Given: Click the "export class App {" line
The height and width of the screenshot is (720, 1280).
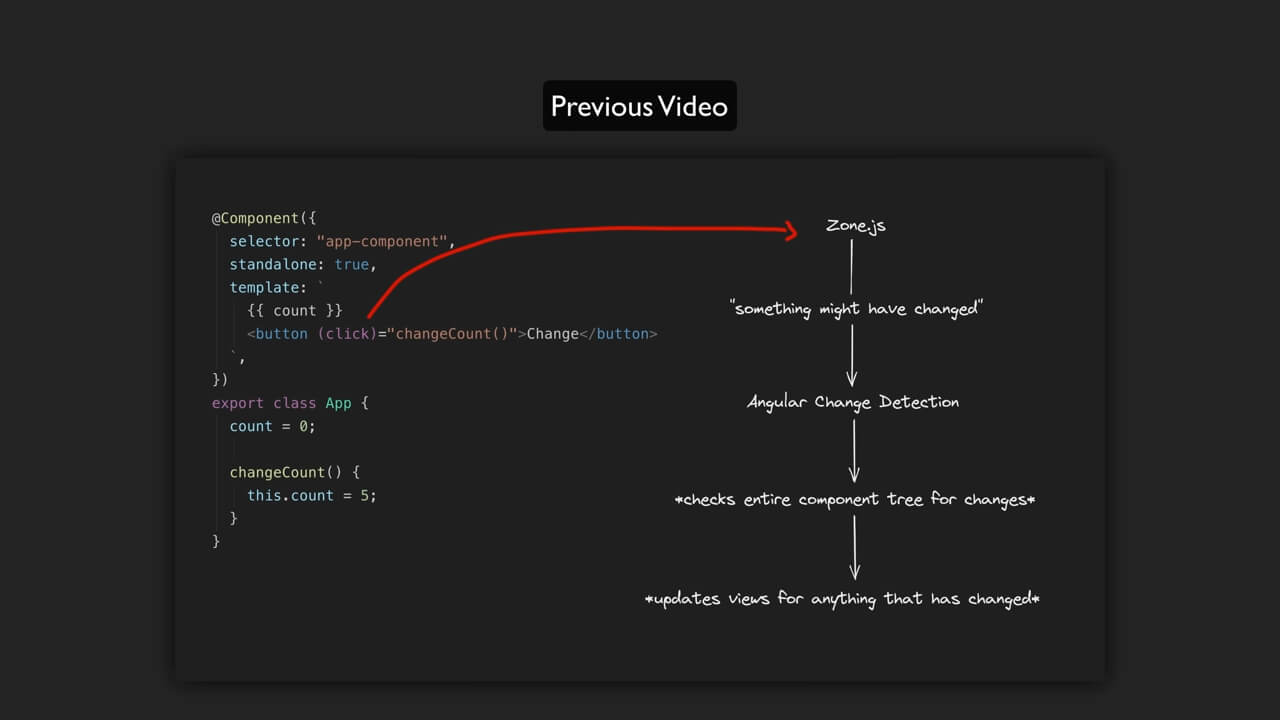Looking at the screenshot, I should tap(290, 403).
